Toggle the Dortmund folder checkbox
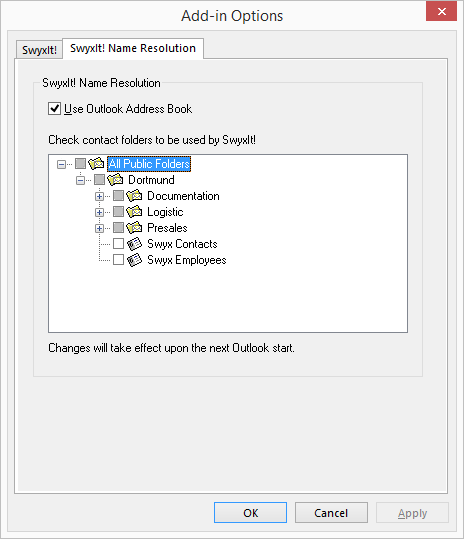The width and height of the screenshot is (464, 539). [x=99, y=179]
